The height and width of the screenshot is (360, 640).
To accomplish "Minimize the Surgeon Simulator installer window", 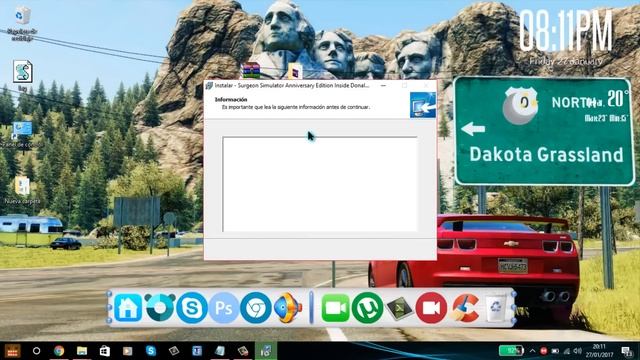I will click(x=383, y=85).
